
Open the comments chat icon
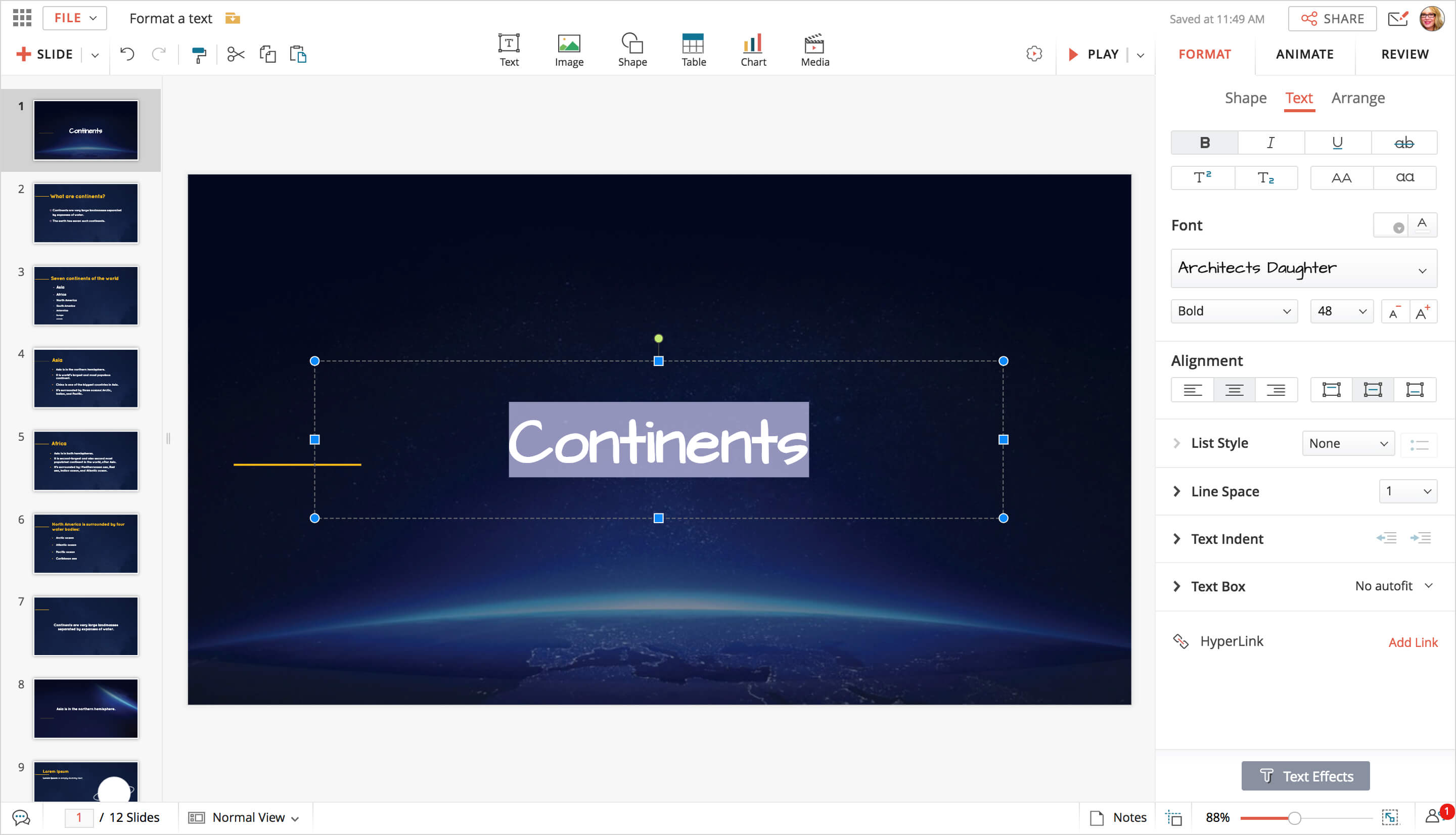tap(21, 817)
